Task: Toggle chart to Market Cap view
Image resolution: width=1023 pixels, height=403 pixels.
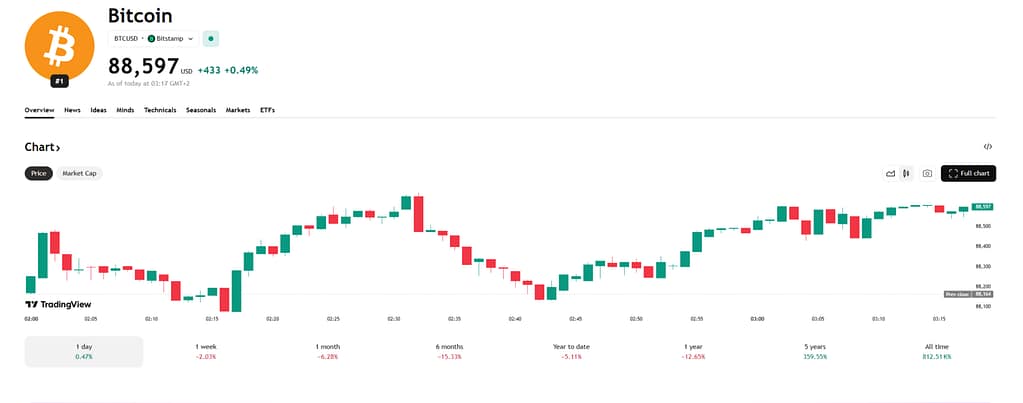Action: coord(79,173)
